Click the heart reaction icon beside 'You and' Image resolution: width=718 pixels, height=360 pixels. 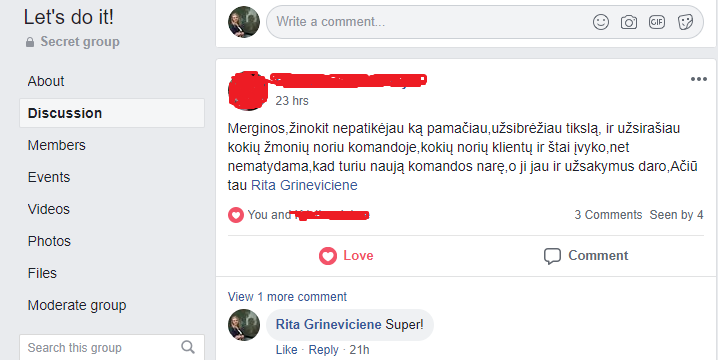[x=235, y=215]
